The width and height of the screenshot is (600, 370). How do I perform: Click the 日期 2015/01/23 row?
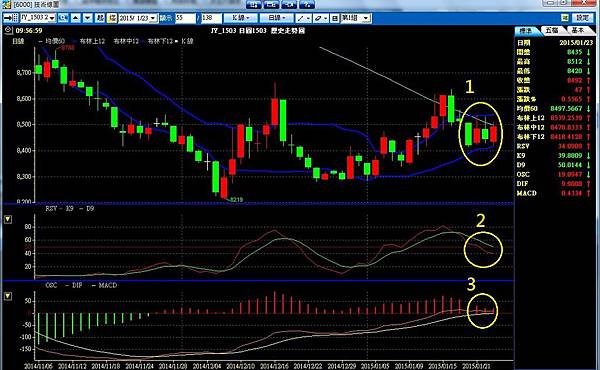555,42
